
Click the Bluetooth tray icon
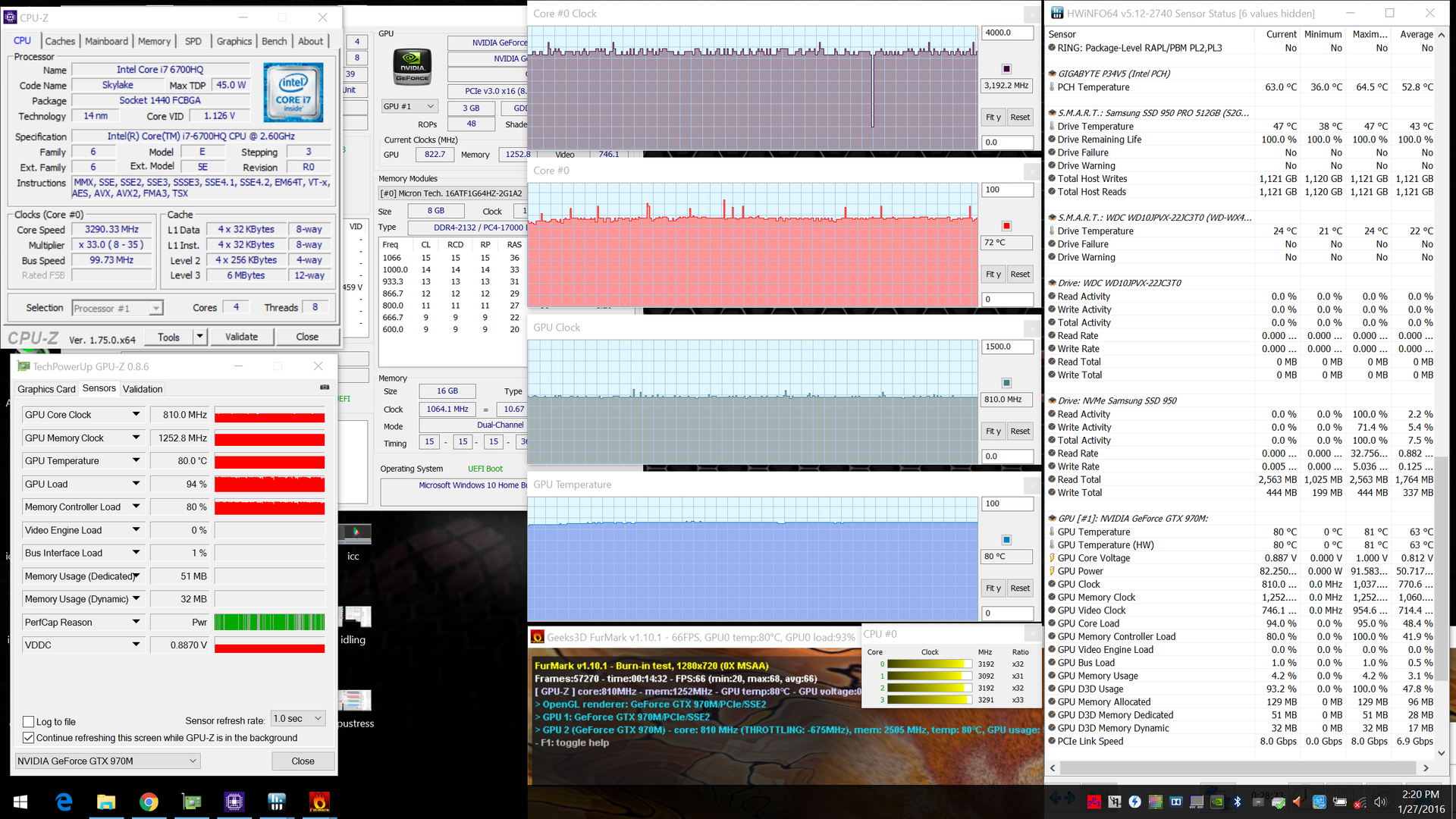coord(1237,802)
